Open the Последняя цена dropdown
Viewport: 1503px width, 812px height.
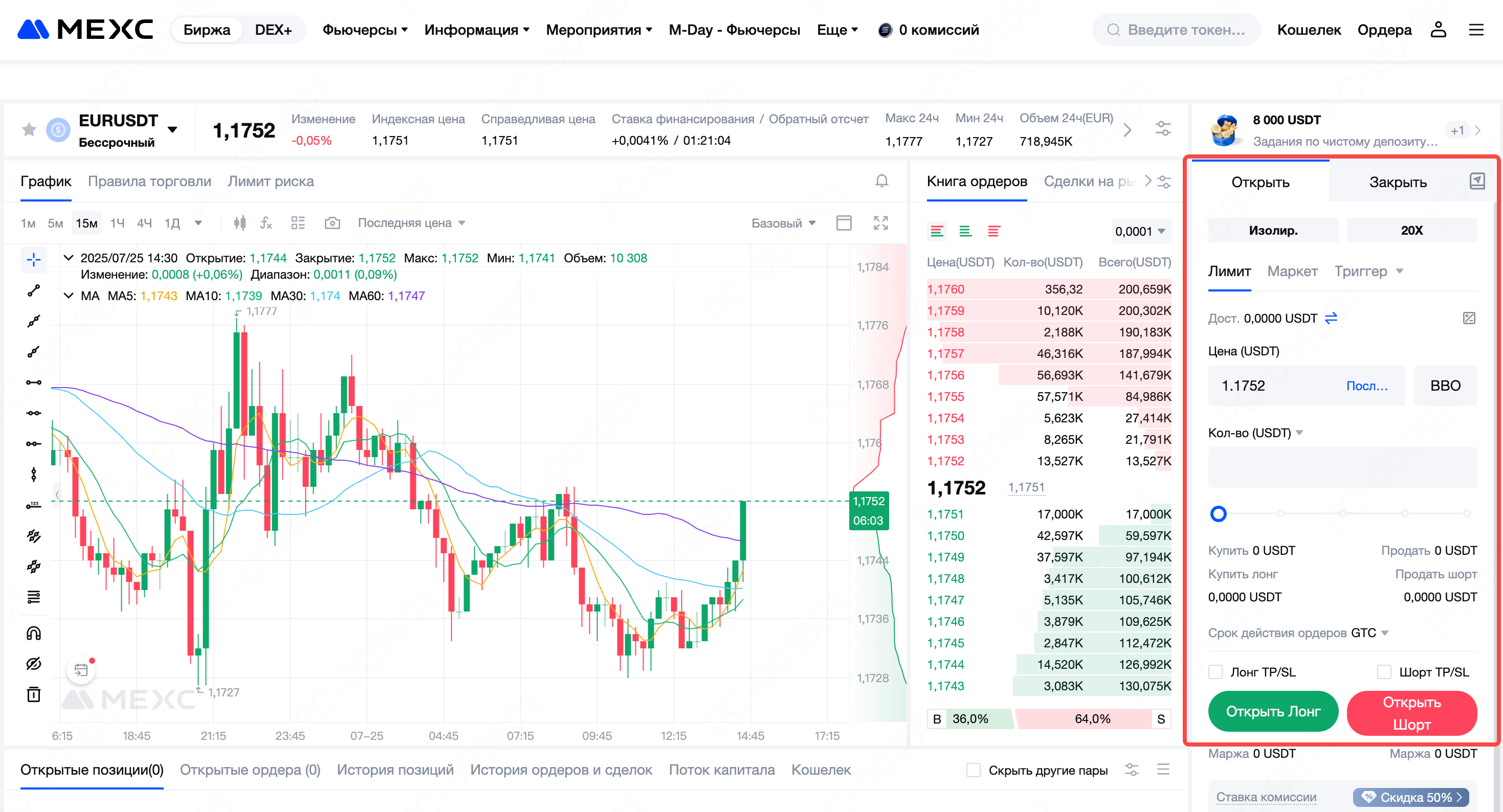[411, 223]
